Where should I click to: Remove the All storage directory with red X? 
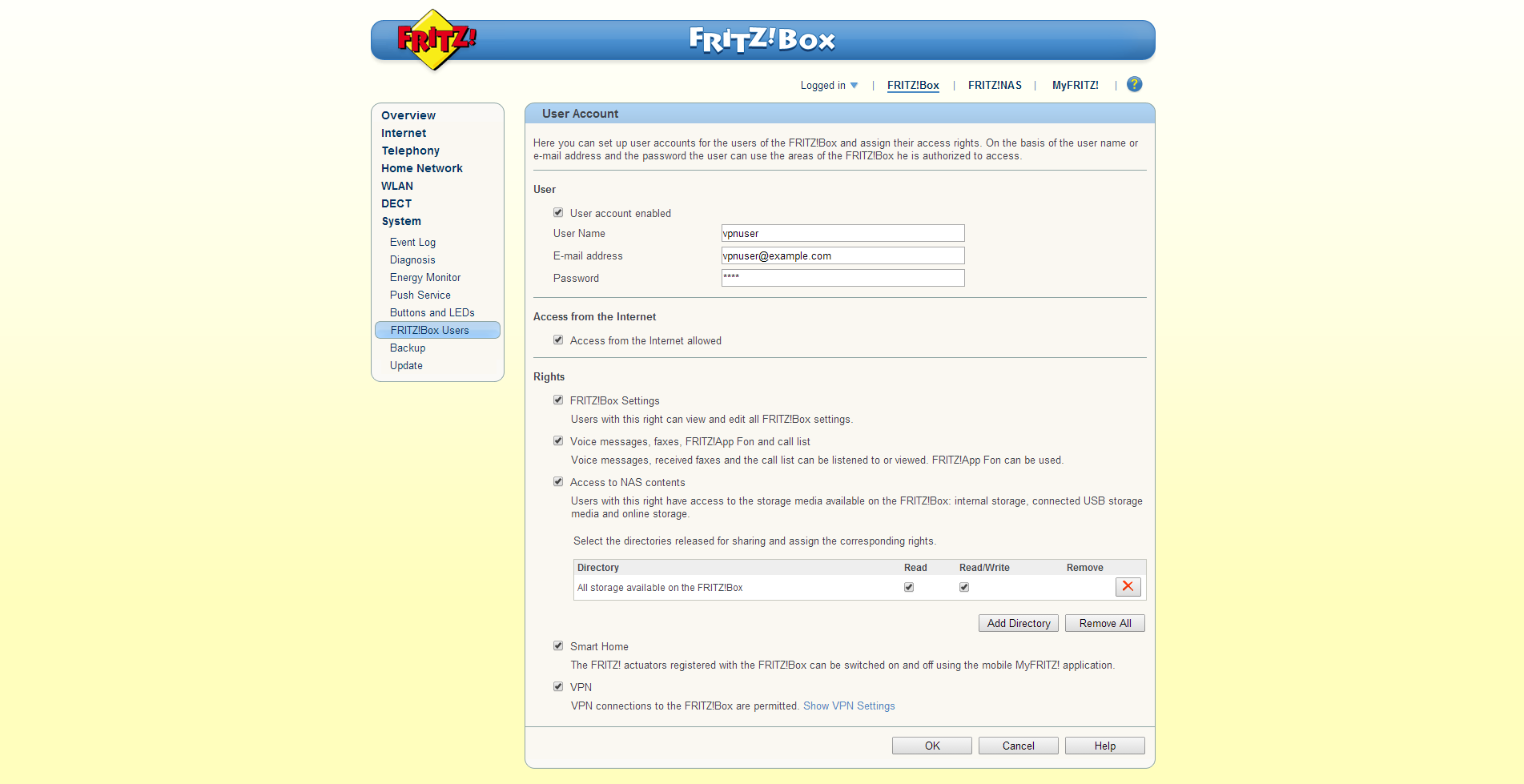(x=1128, y=587)
